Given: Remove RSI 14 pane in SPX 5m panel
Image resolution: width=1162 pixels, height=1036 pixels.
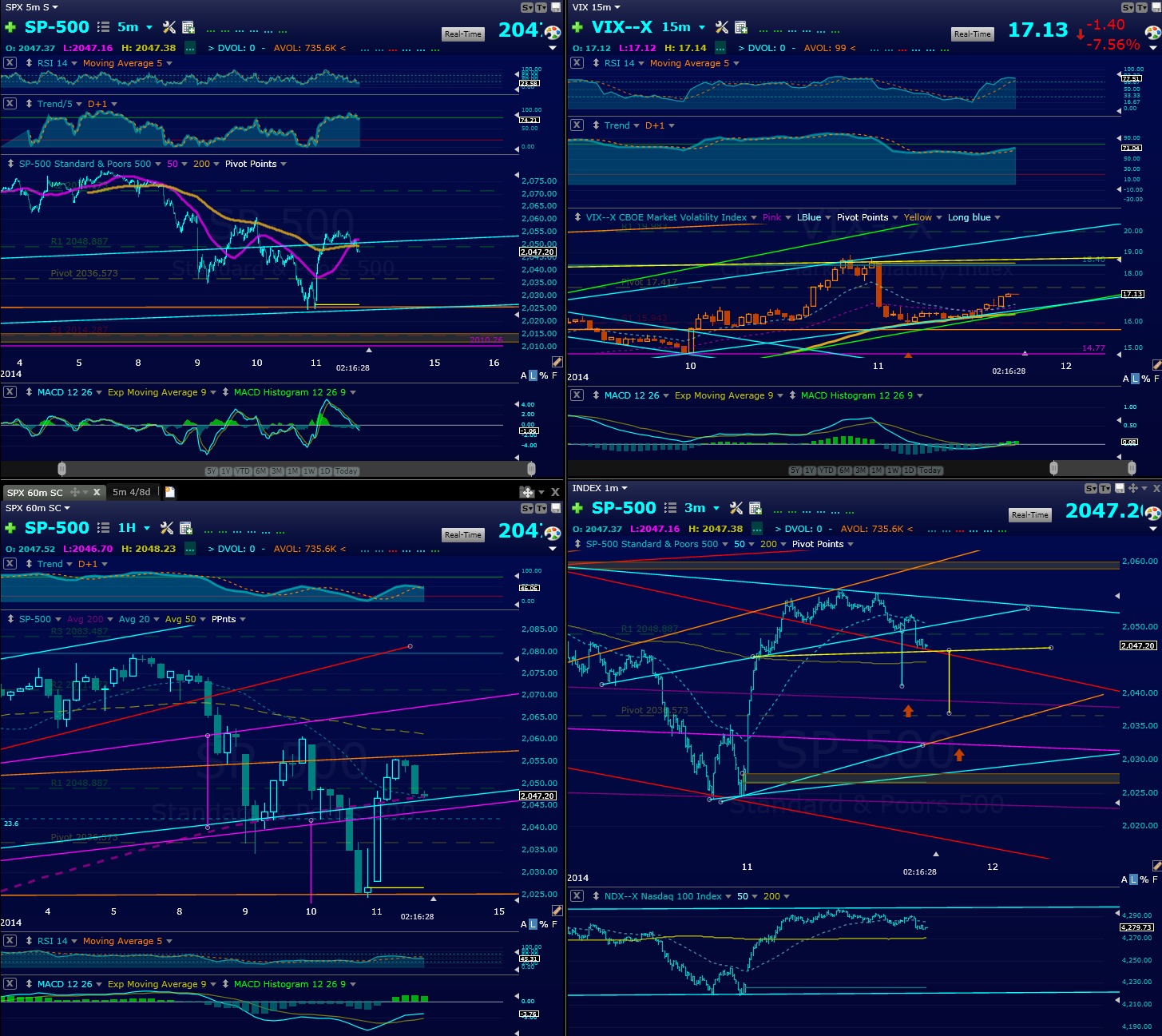Looking at the screenshot, I should coord(10,63).
